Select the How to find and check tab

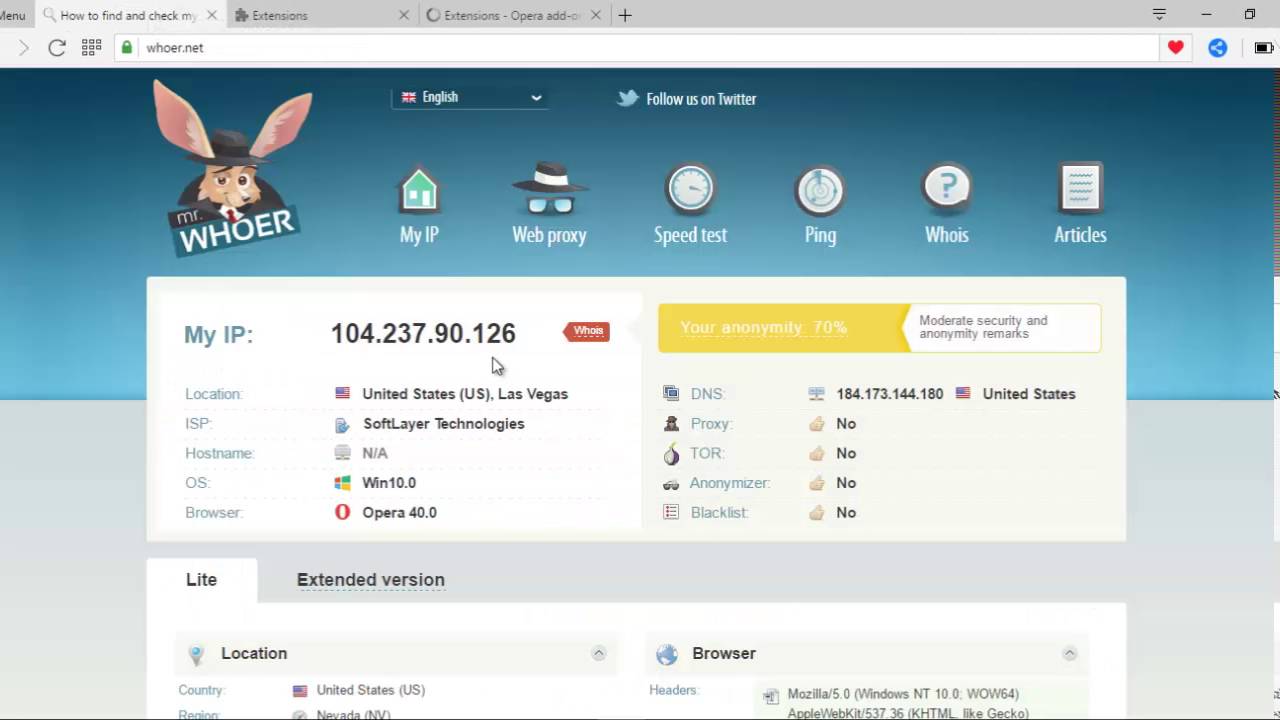click(x=128, y=15)
